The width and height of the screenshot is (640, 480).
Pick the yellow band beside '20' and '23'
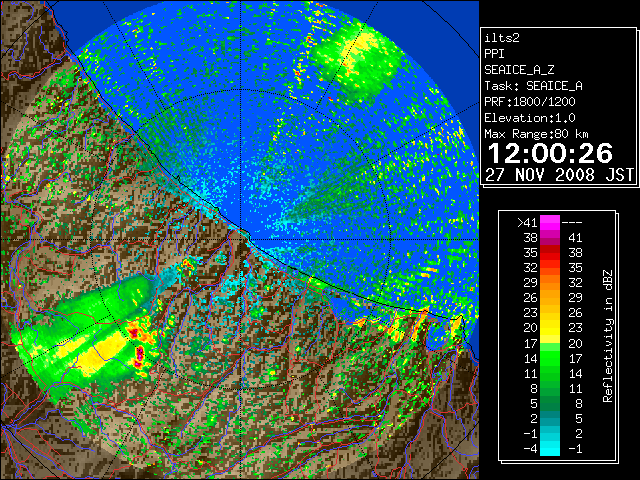pyautogui.click(x=550, y=328)
